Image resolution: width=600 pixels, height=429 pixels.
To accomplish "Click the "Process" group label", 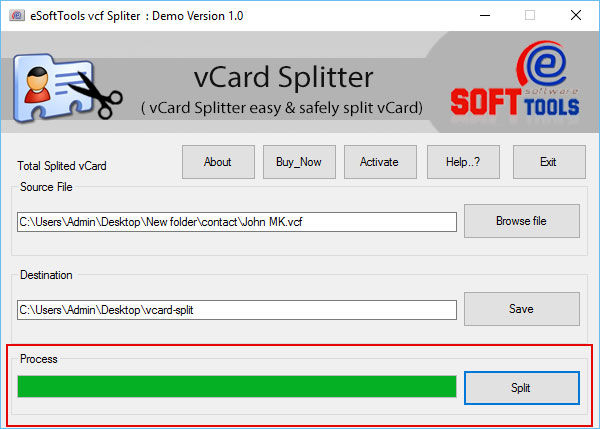I will (39, 359).
